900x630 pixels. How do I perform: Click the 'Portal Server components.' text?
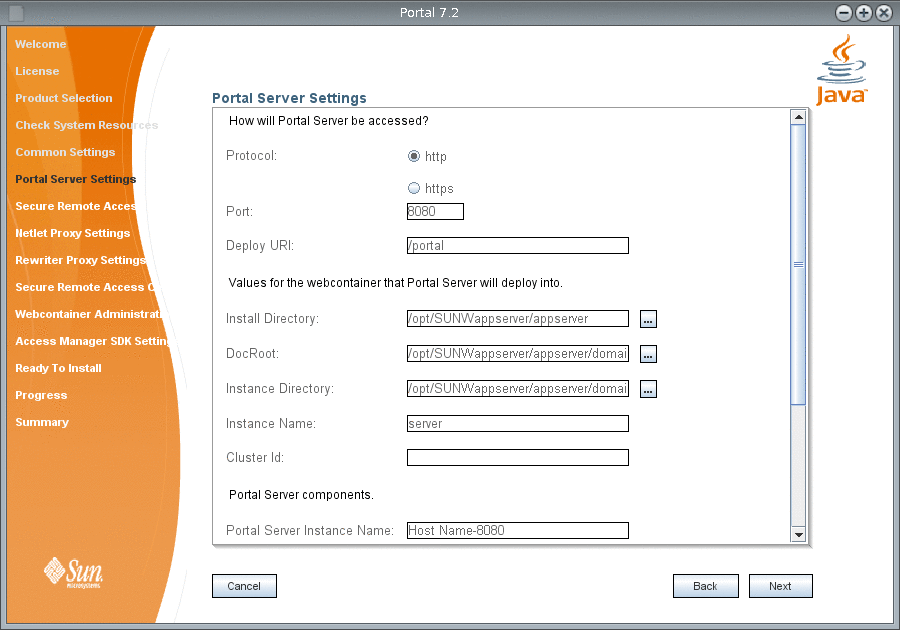point(301,495)
